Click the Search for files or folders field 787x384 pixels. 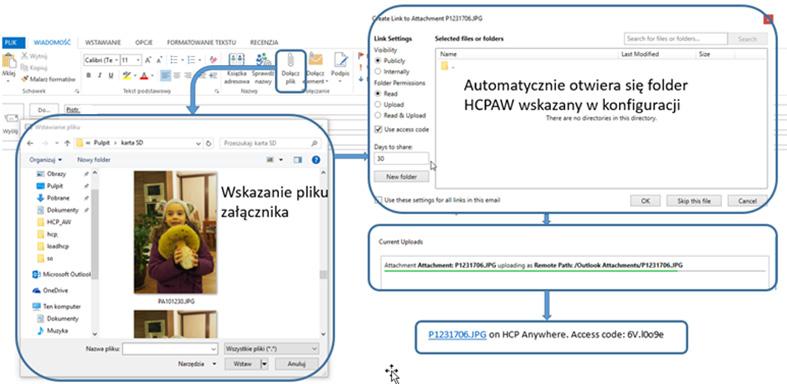point(676,39)
